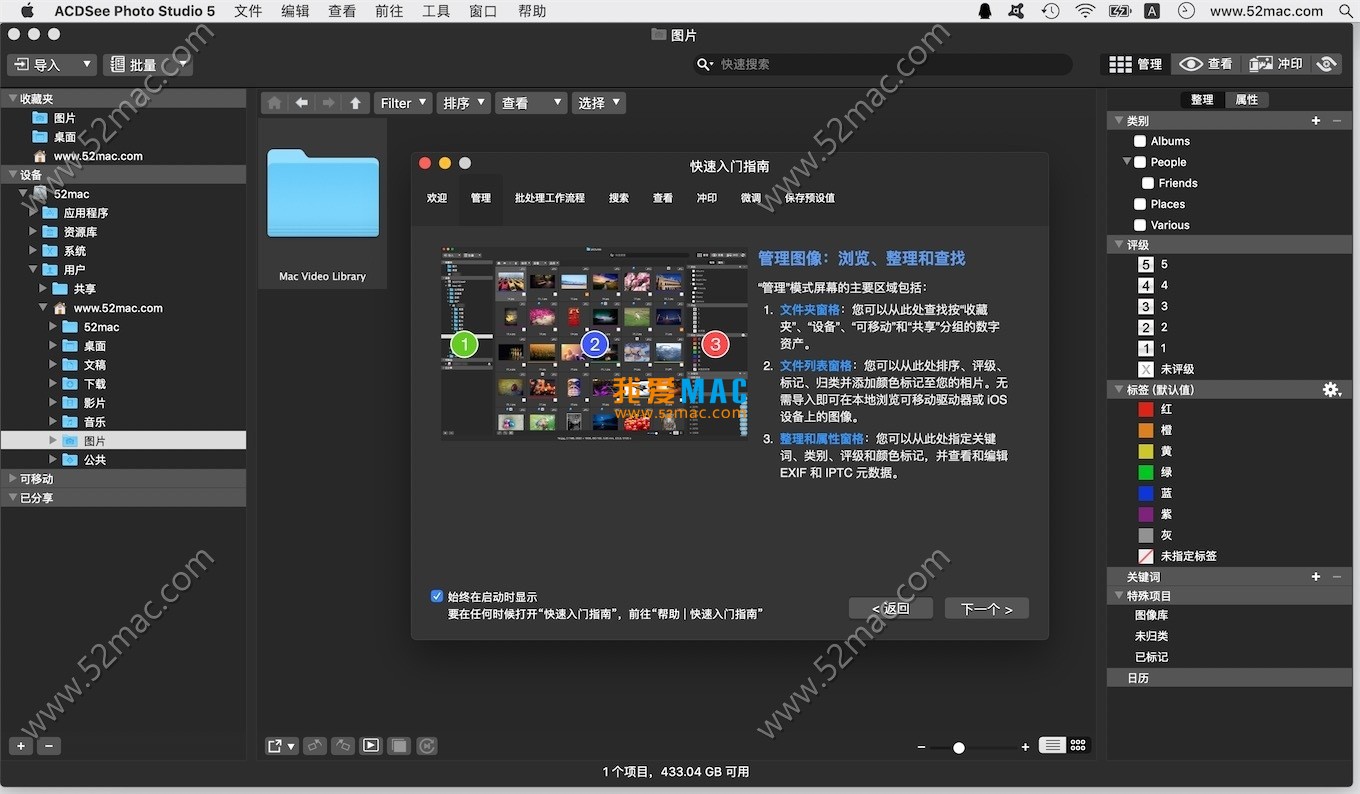Image resolution: width=1360 pixels, height=794 pixels.
Task: Open the 365 sync eye icon mode
Action: coord(1326,64)
